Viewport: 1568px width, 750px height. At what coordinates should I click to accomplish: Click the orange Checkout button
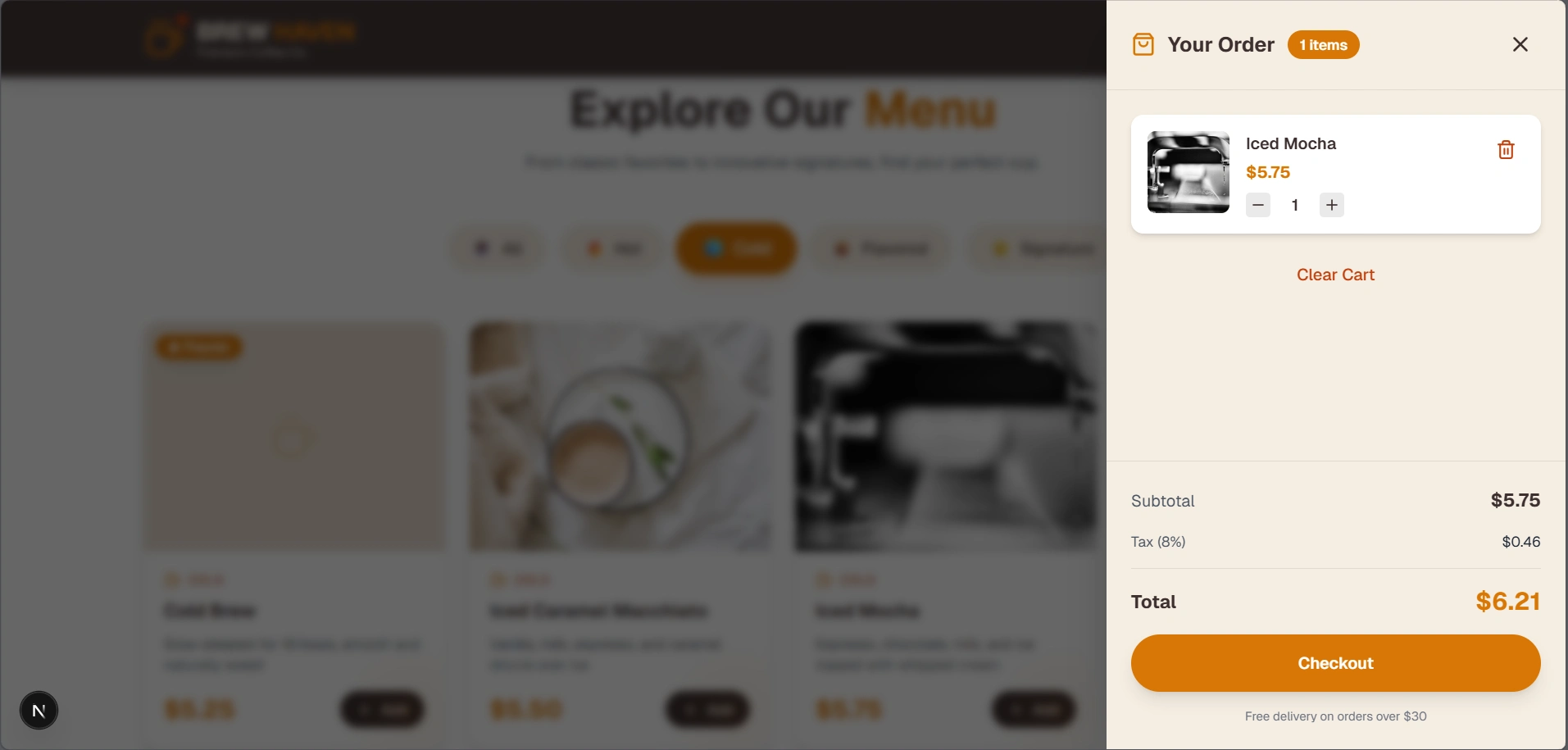(x=1335, y=663)
